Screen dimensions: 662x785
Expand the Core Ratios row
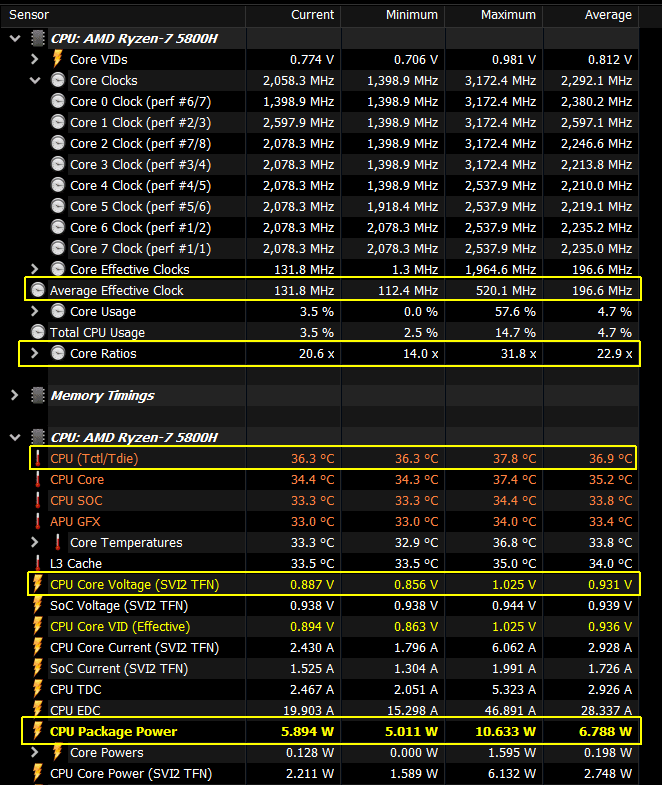click(35, 353)
